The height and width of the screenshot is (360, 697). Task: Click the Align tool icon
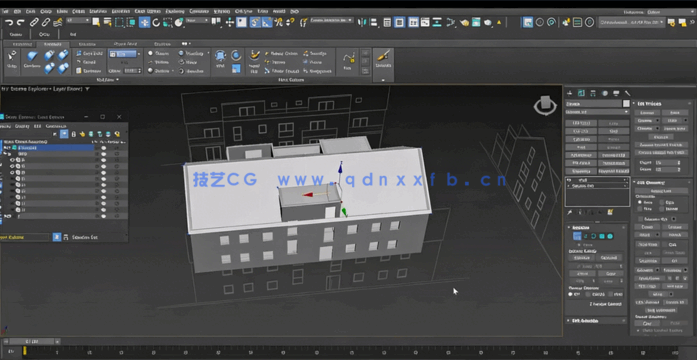[375, 22]
